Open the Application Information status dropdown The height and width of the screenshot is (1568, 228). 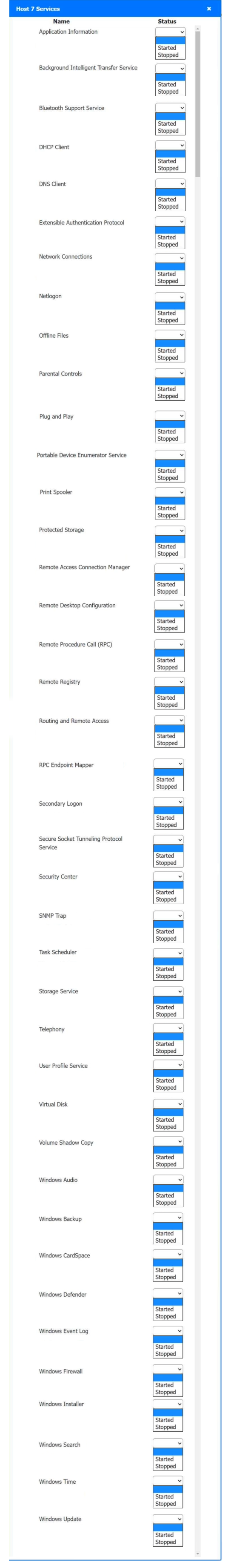point(170,32)
